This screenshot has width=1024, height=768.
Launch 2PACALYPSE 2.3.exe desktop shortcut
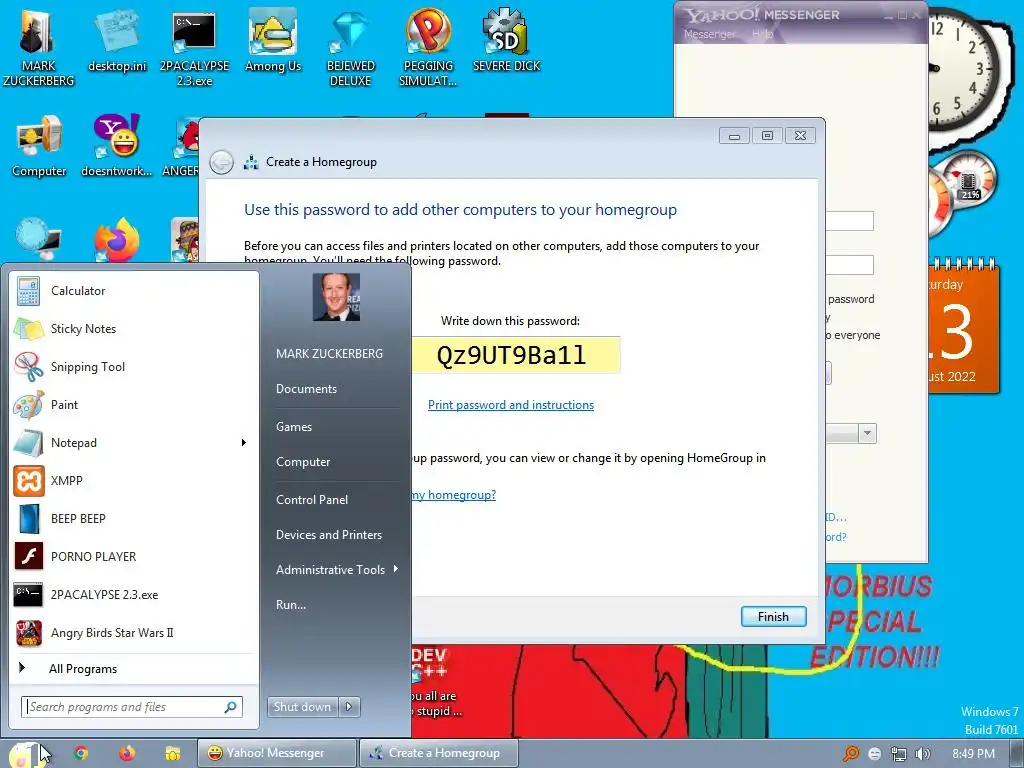click(194, 47)
